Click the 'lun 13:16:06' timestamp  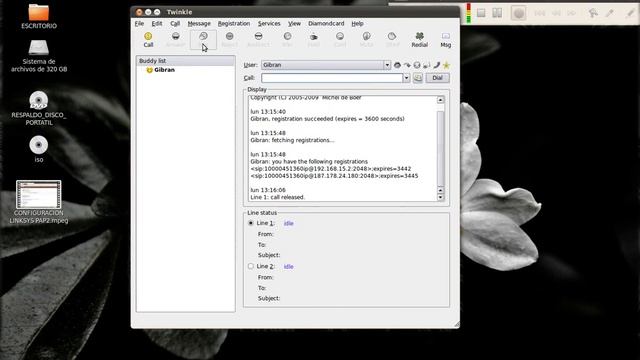coord(268,190)
